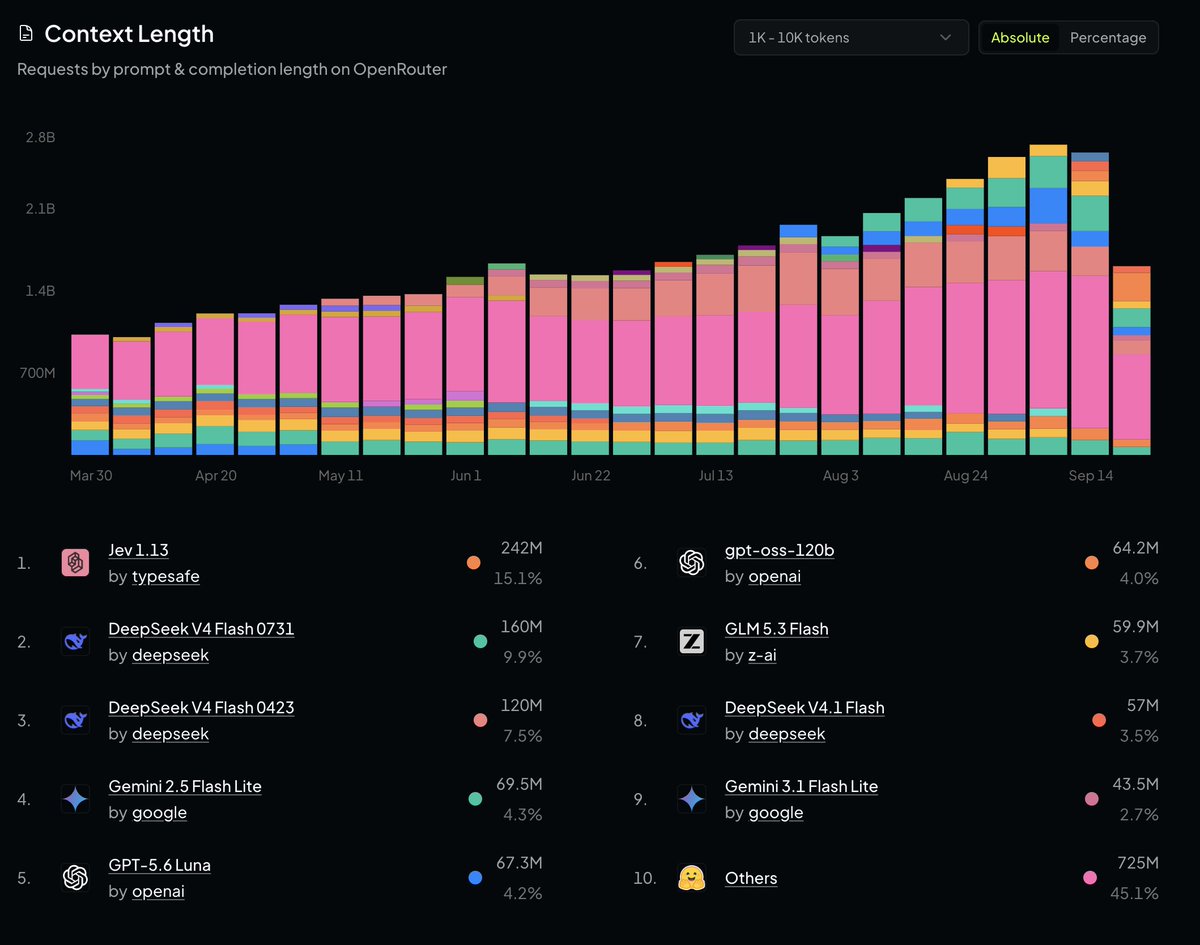This screenshot has height=945, width=1200.
Task: Click the orange color dot for Jev 1.13
Action: coord(474,563)
